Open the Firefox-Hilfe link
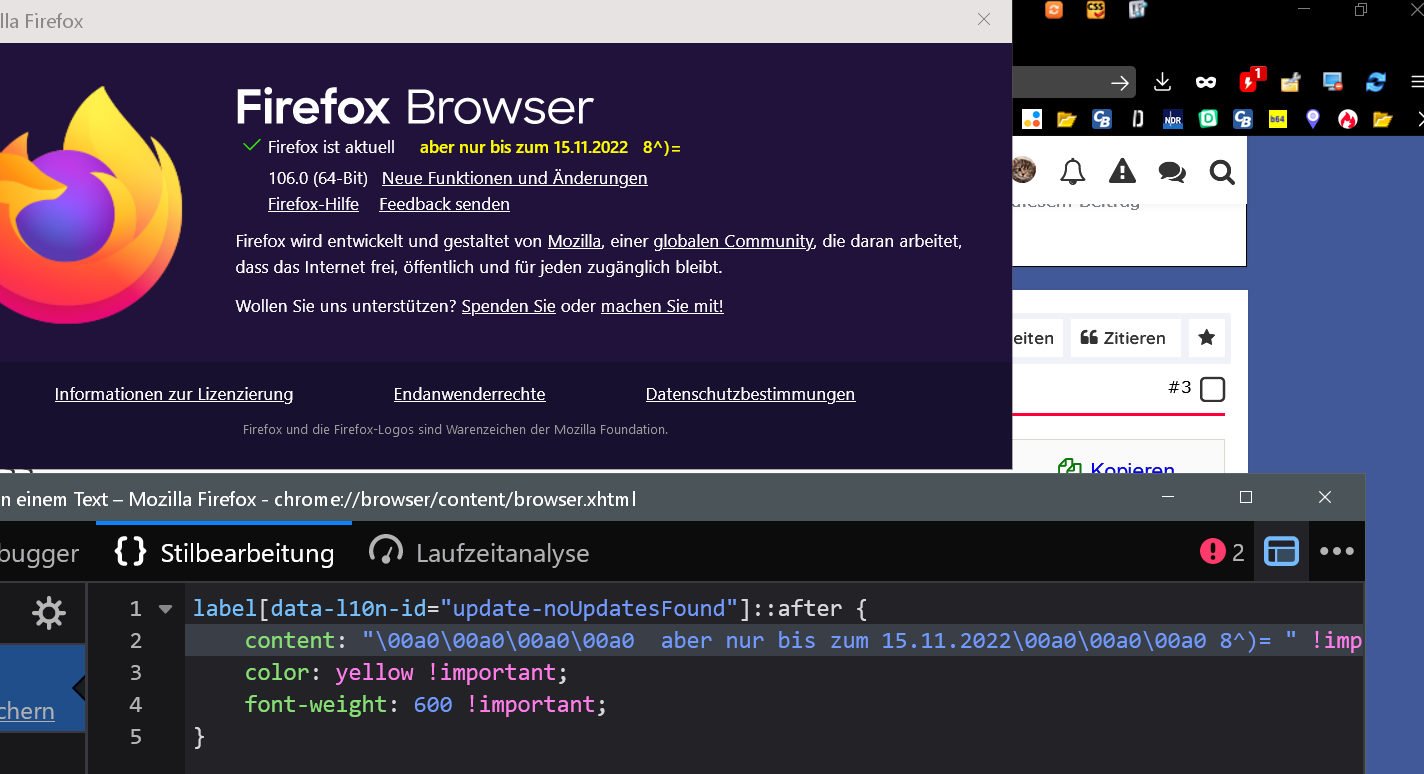1424x774 pixels. pyautogui.click(x=313, y=204)
